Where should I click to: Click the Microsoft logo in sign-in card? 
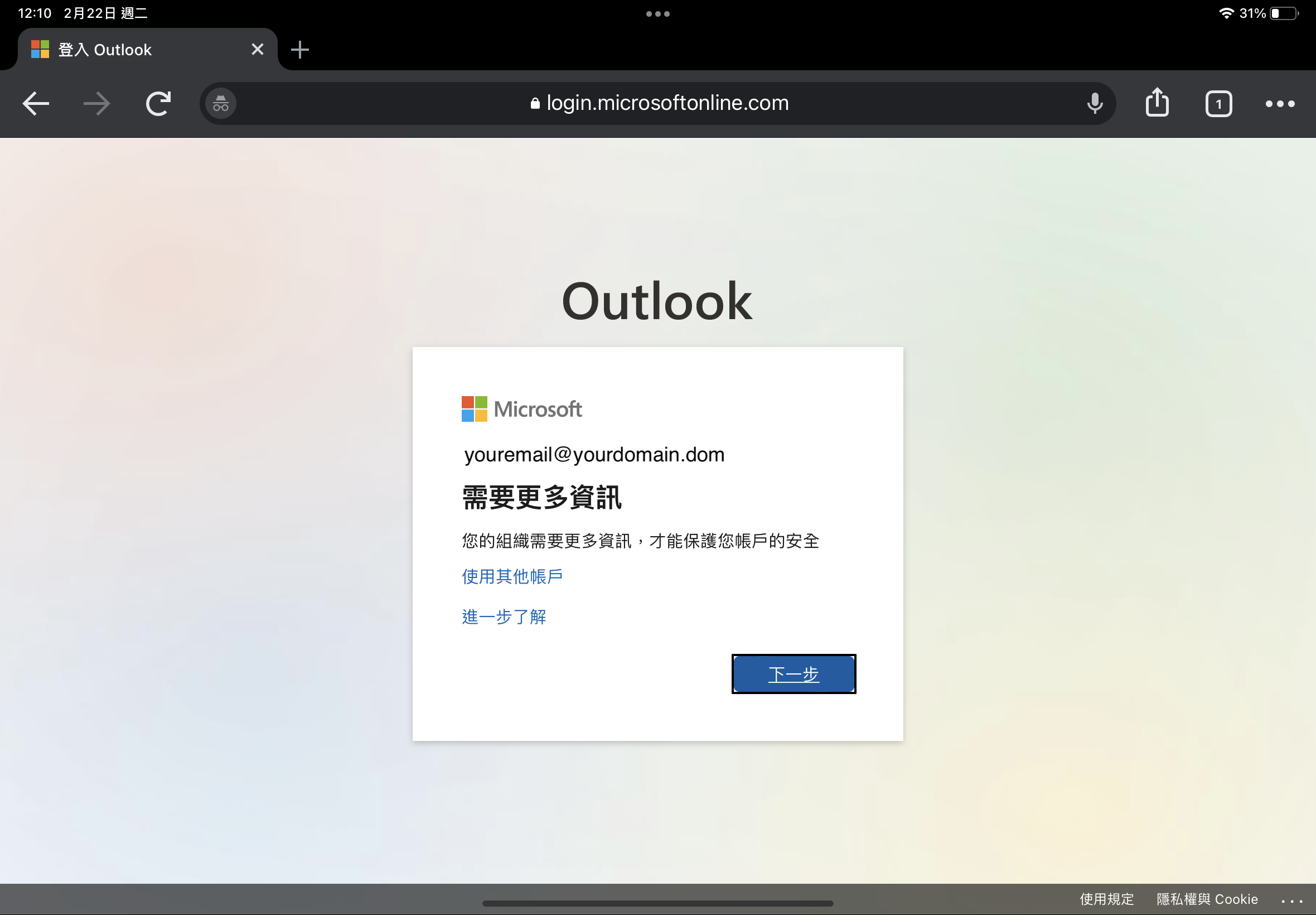521,409
